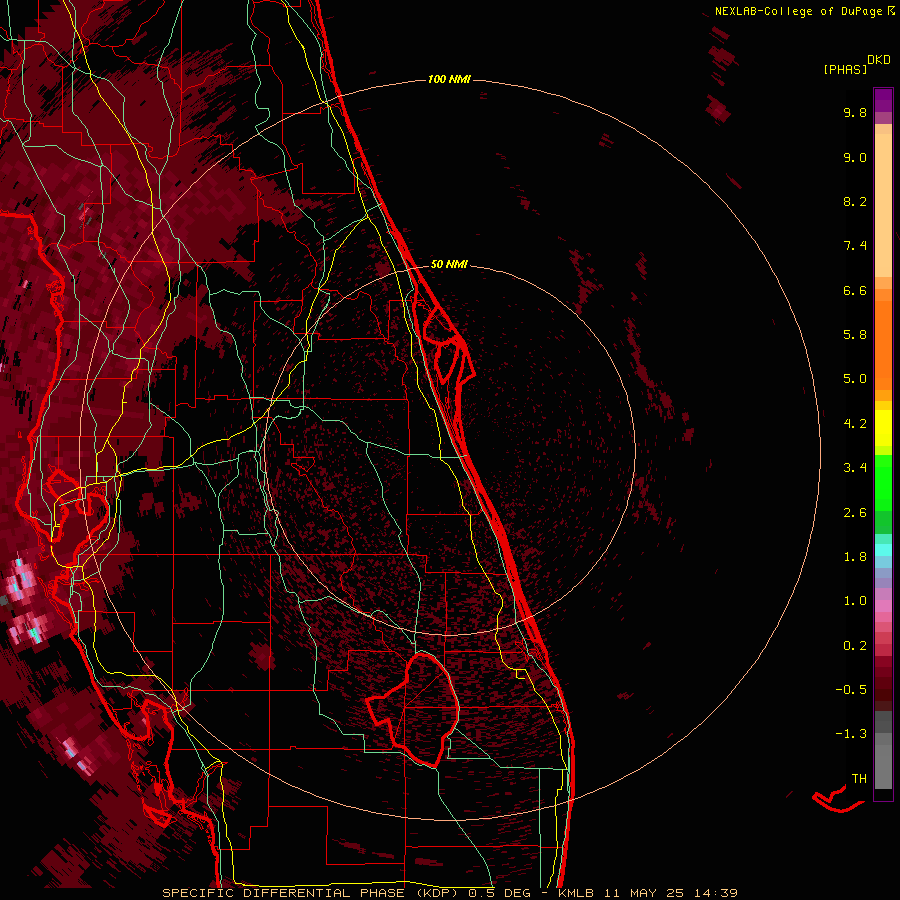The image size is (900, 900).
Task: Click the "DKD" legend label
Action: pos(879,60)
